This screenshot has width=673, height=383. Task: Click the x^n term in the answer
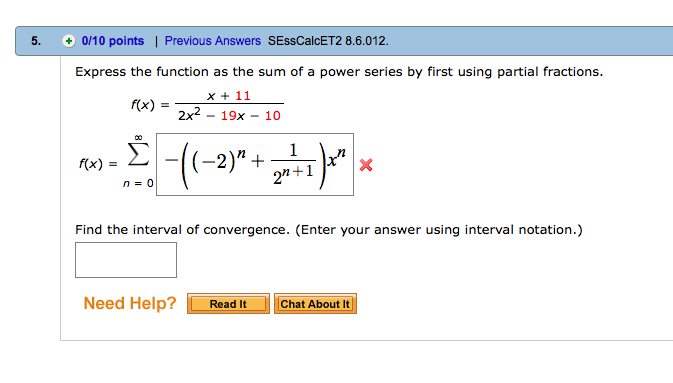click(x=336, y=157)
